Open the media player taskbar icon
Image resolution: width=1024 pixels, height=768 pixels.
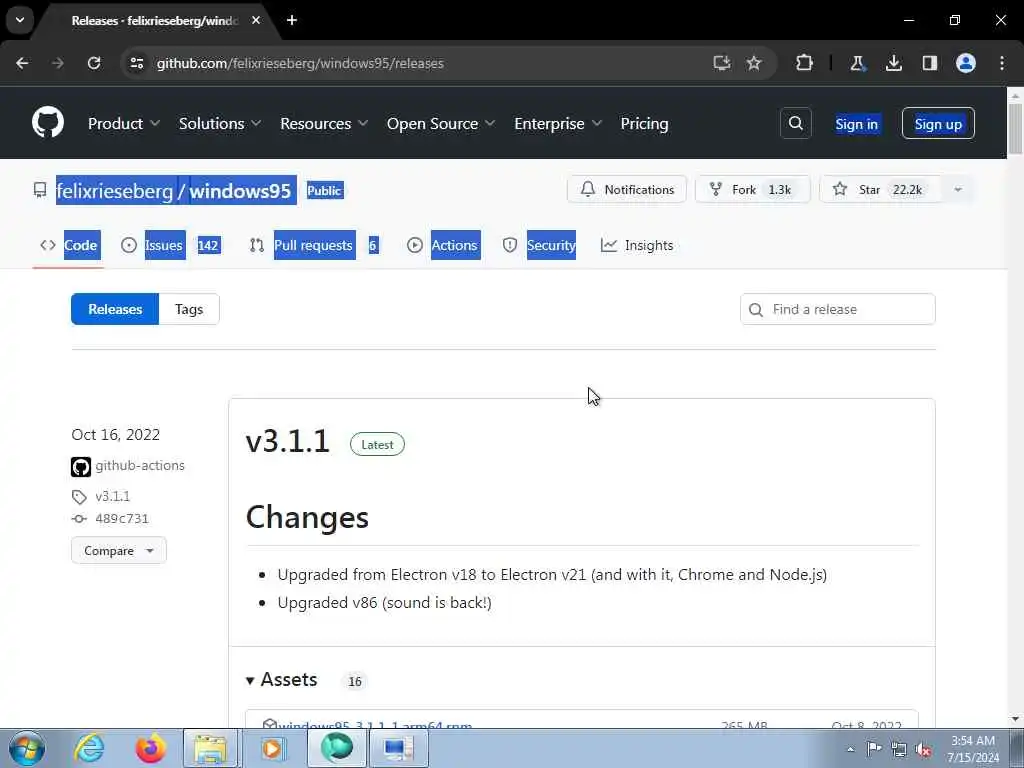[x=273, y=748]
